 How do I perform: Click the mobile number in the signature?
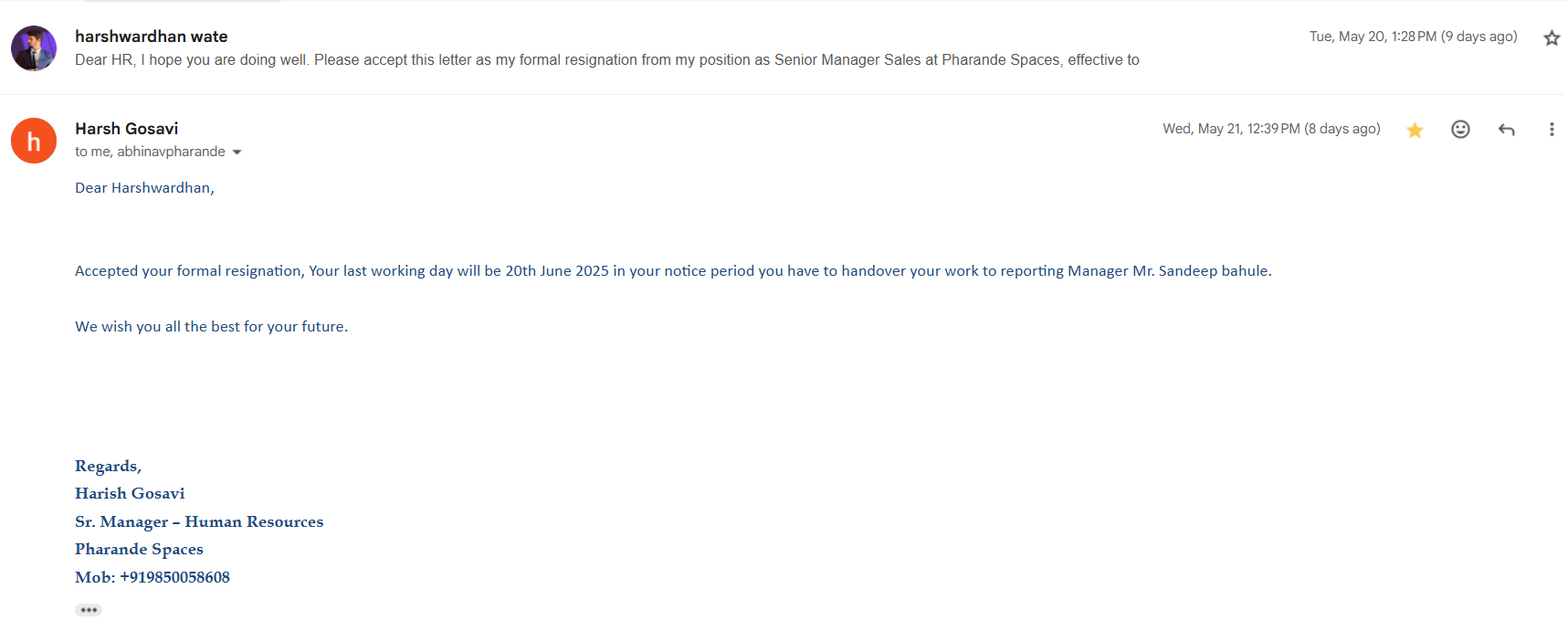pyautogui.click(x=174, y=577)
